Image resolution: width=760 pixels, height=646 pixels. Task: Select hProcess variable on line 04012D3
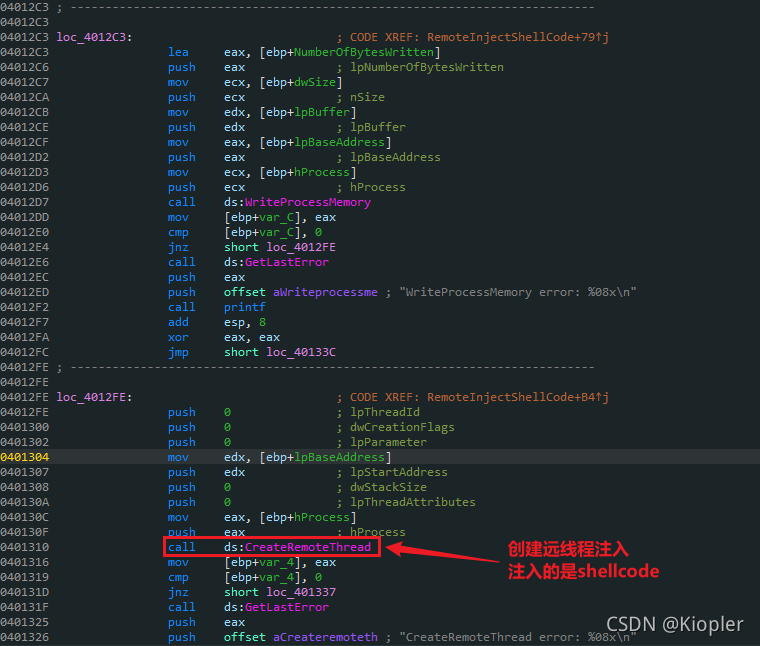coord(322,173)
